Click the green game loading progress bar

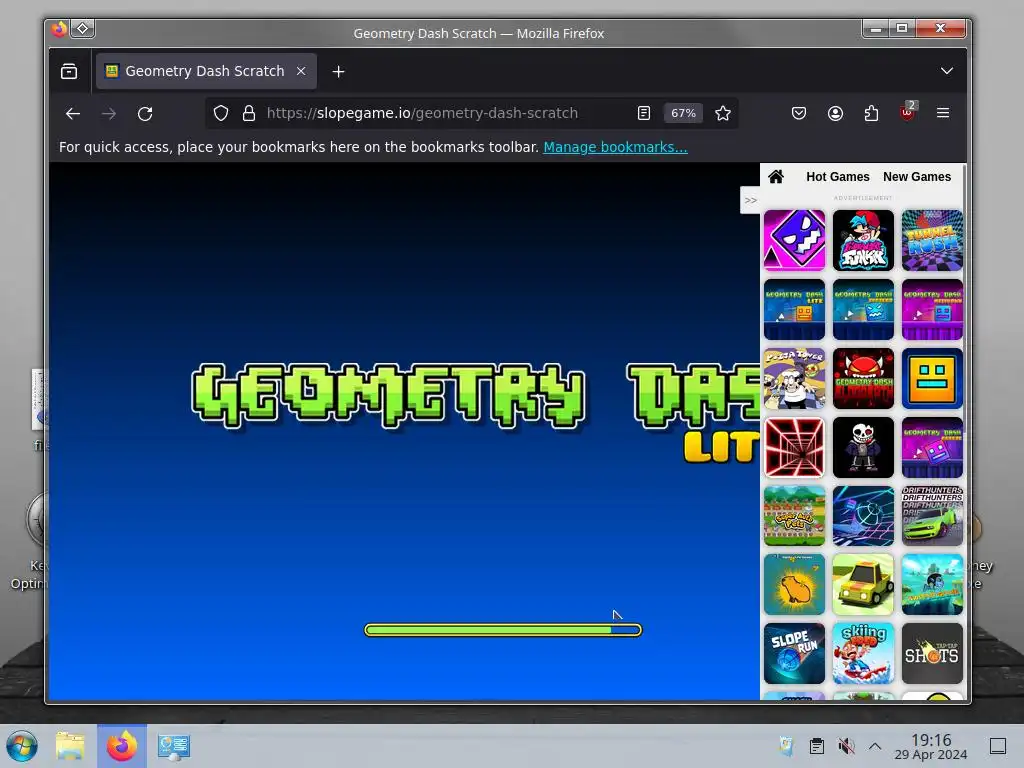[x=503, y=630]
